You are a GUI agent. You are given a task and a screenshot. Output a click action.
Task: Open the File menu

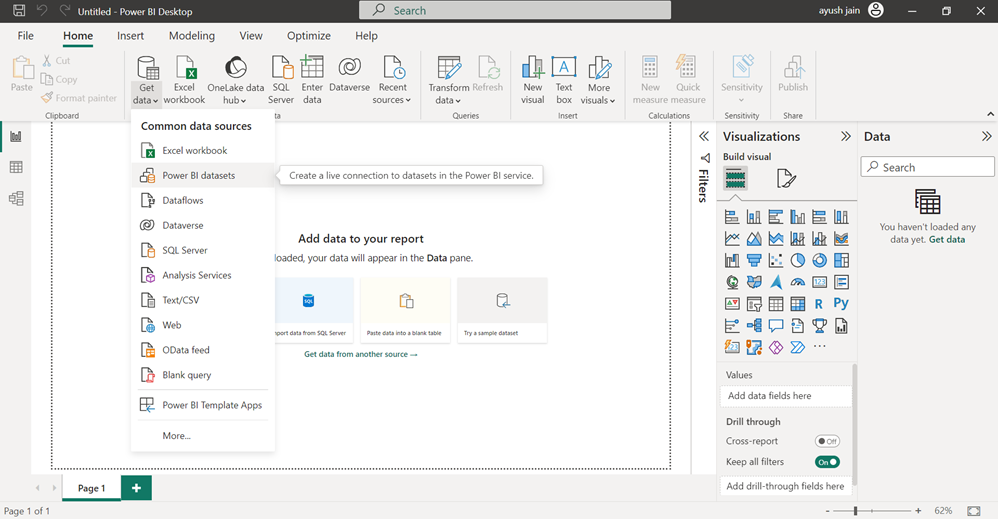(x=25, y=36)
